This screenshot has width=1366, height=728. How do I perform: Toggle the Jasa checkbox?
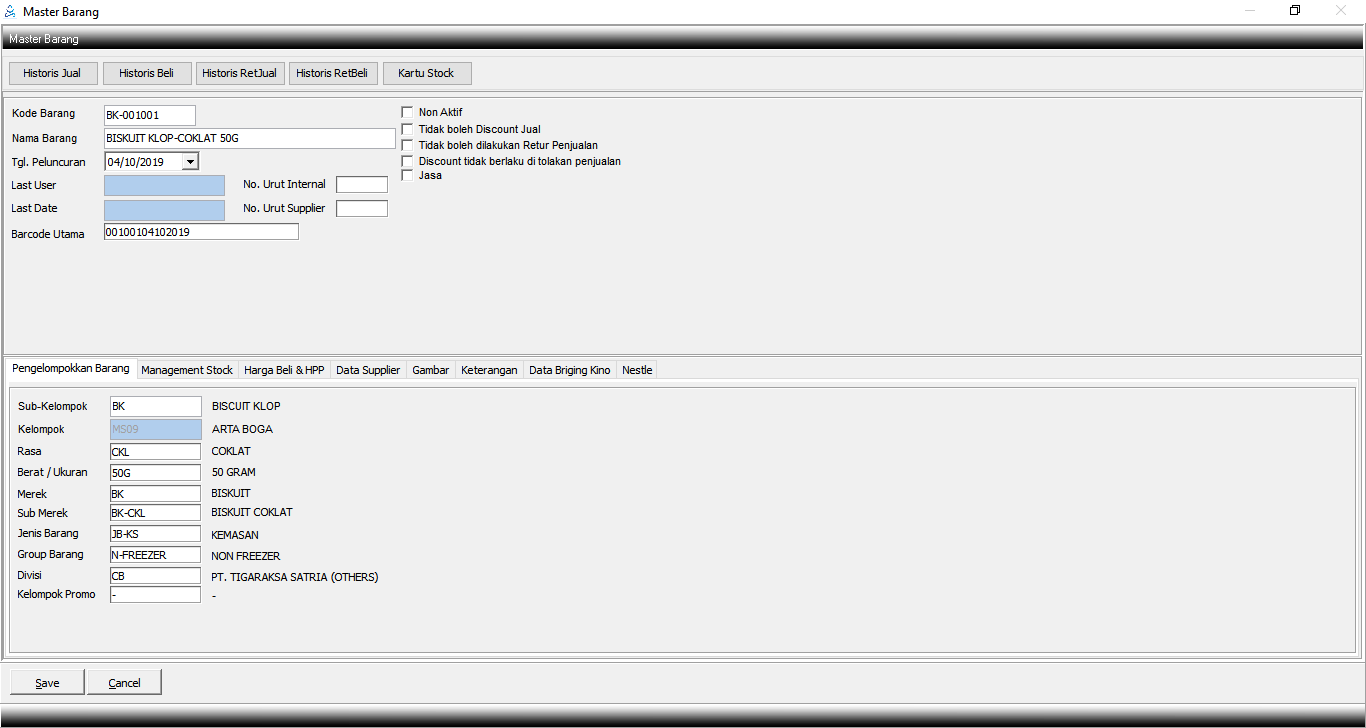tap(407, 176)
